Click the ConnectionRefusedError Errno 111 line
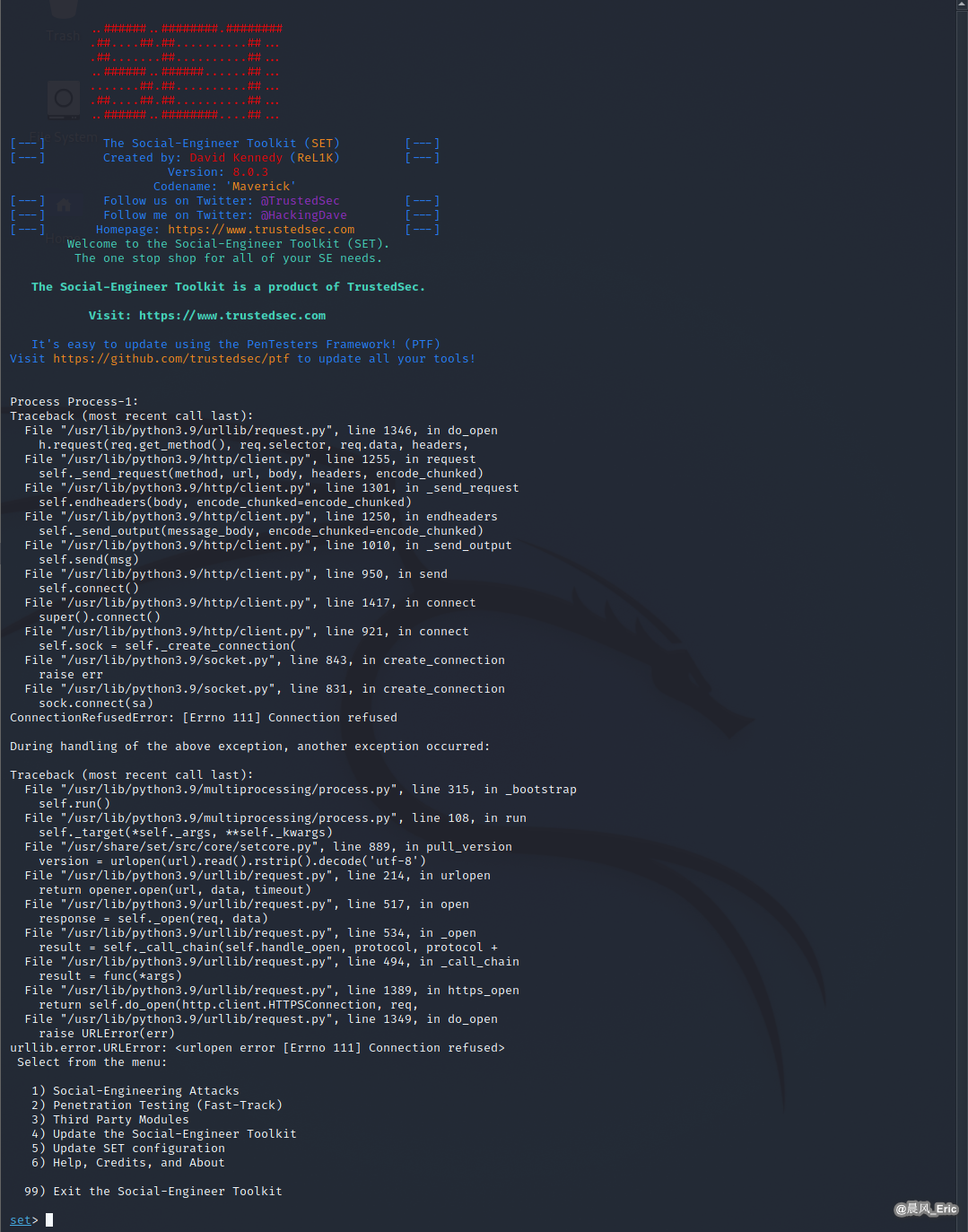This screenshot has height=1232, width=968. click(x=204, y=718)
